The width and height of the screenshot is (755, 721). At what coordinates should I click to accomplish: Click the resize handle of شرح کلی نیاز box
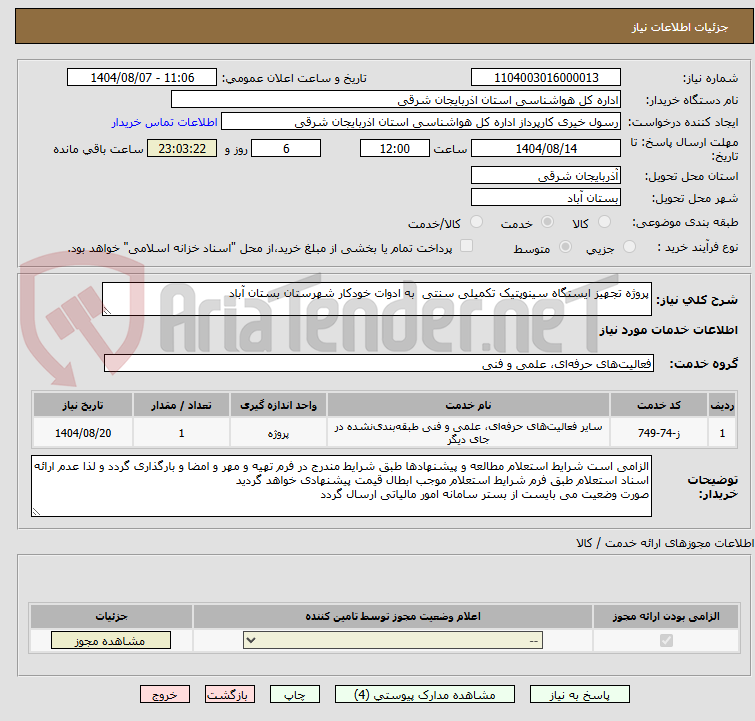[x=107, y=311]
